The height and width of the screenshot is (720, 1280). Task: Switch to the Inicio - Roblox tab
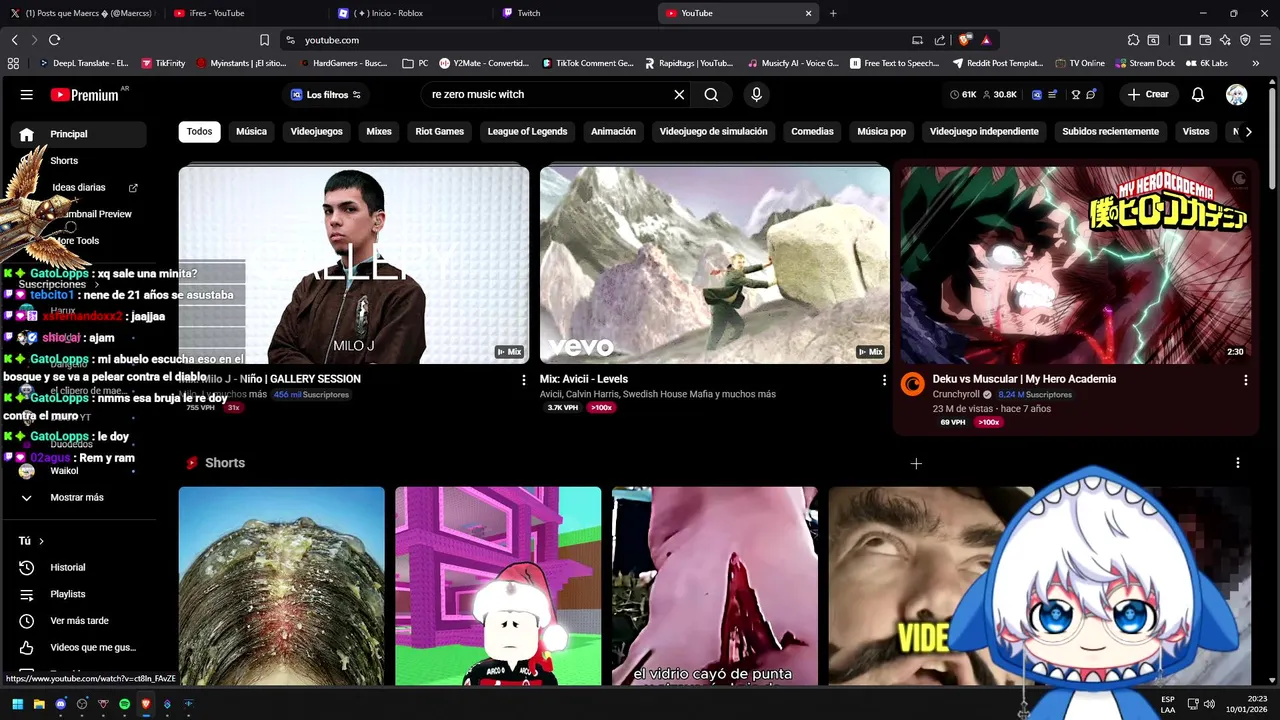pyautogui.click(x=410, y=13)
